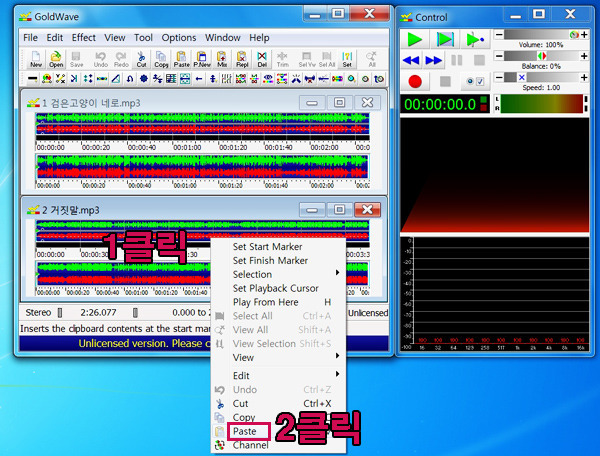Click the red Record button

[415, 81]
